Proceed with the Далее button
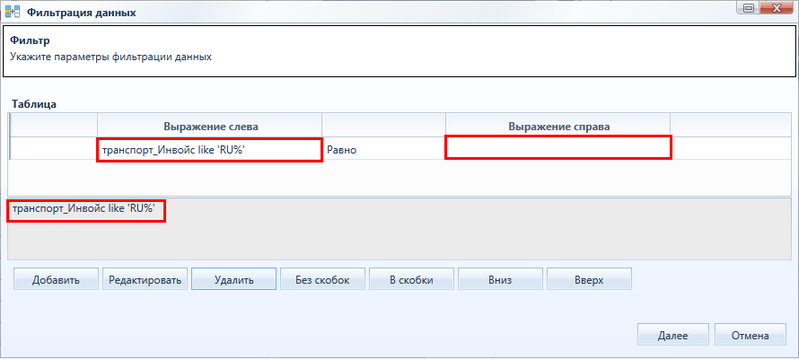Viewport: 799px width, 360px height. 673,336
